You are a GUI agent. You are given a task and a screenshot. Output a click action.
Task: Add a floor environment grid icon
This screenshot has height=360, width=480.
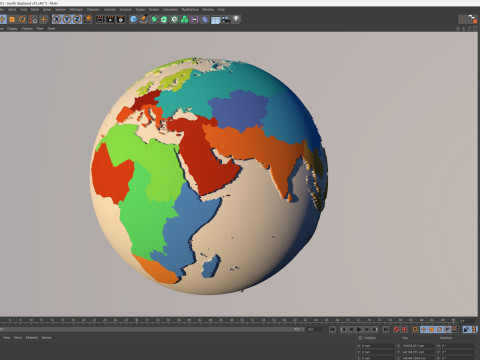(215, 20)
